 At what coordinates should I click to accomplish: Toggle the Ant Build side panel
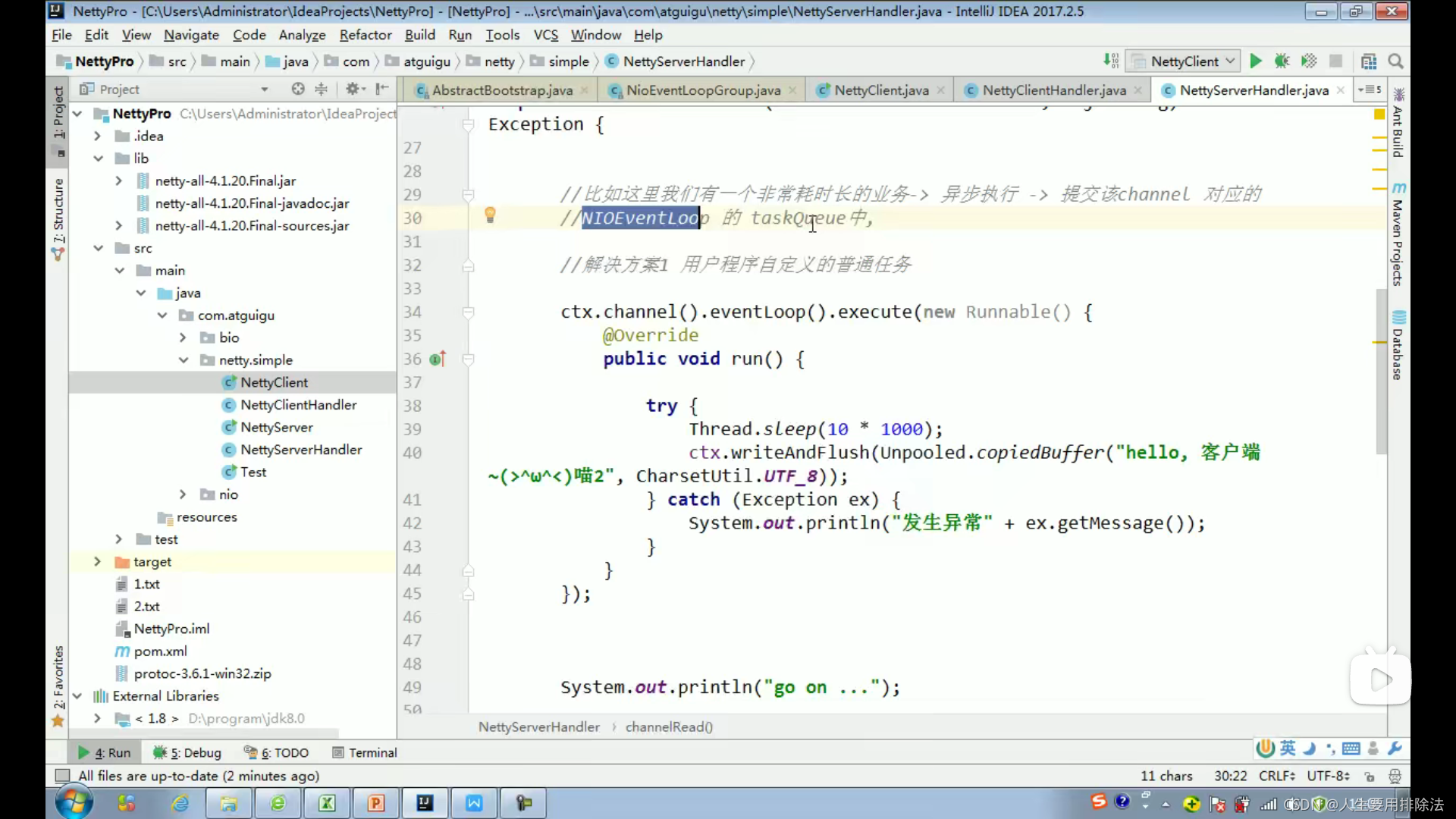tap(1398, 124)
